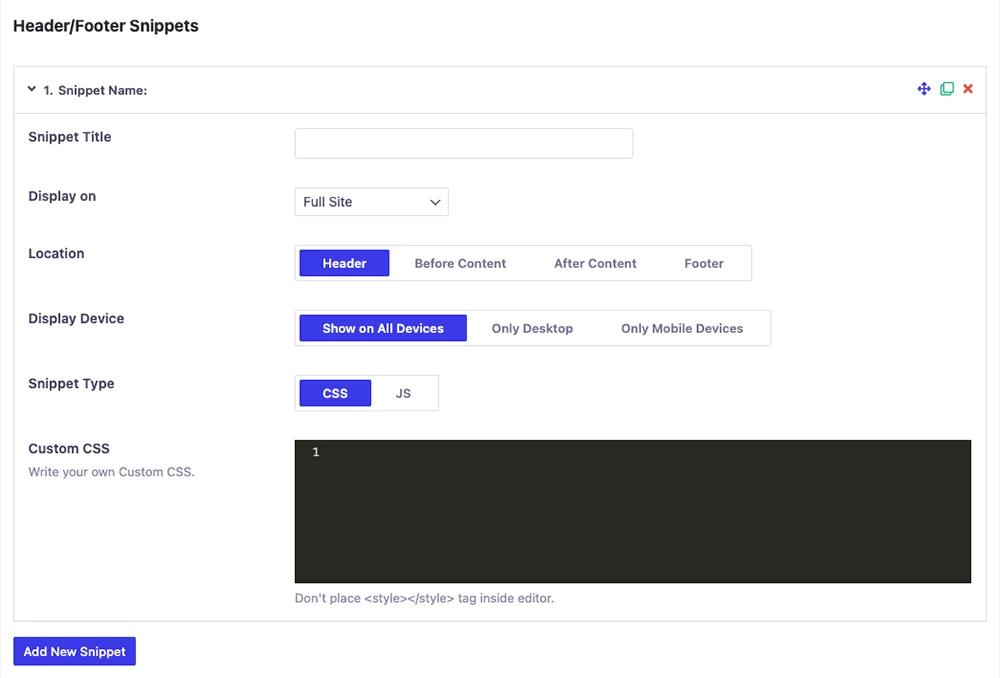Delete snippet with the red X icon
The width and height of the screenshot is (1000, 678).
[968, 89]
